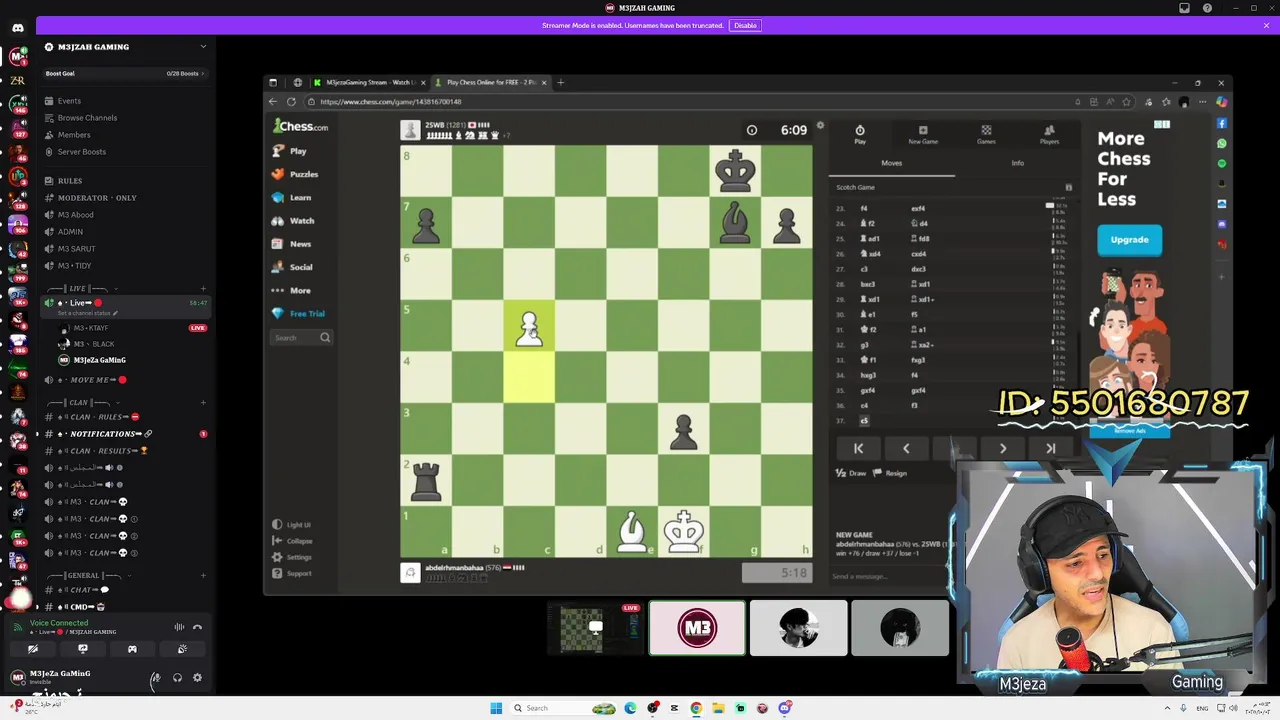Select Play in chess.com left menu
Viewport: 1280px width, 720px height.
[298, 151]
